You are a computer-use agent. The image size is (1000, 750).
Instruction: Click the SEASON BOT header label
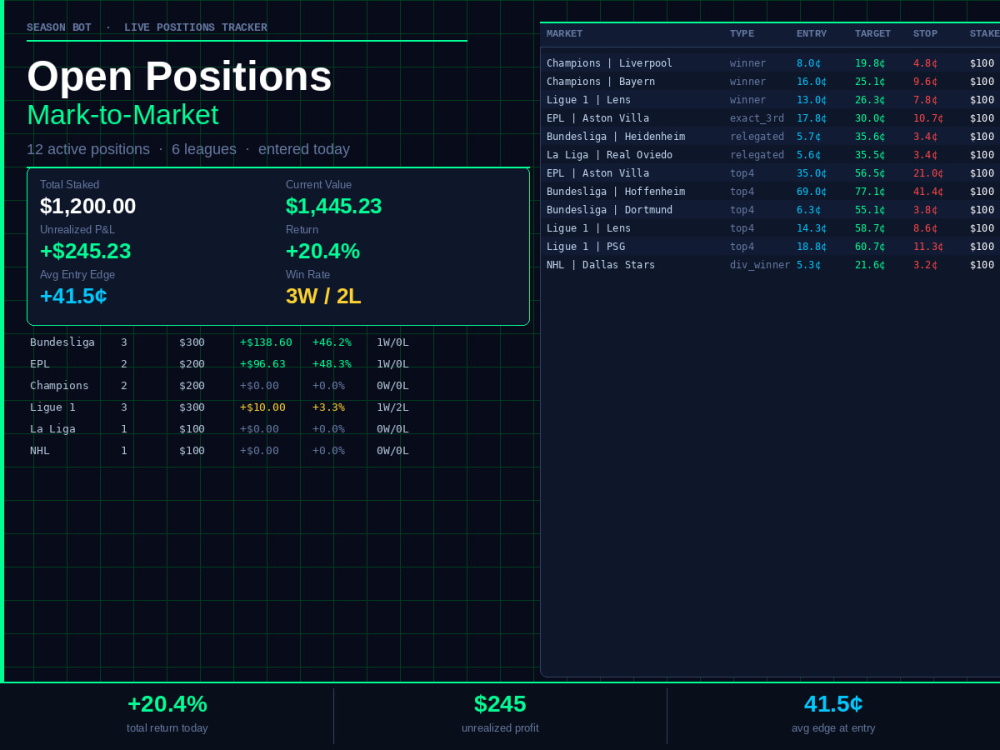tap(59, 27)
